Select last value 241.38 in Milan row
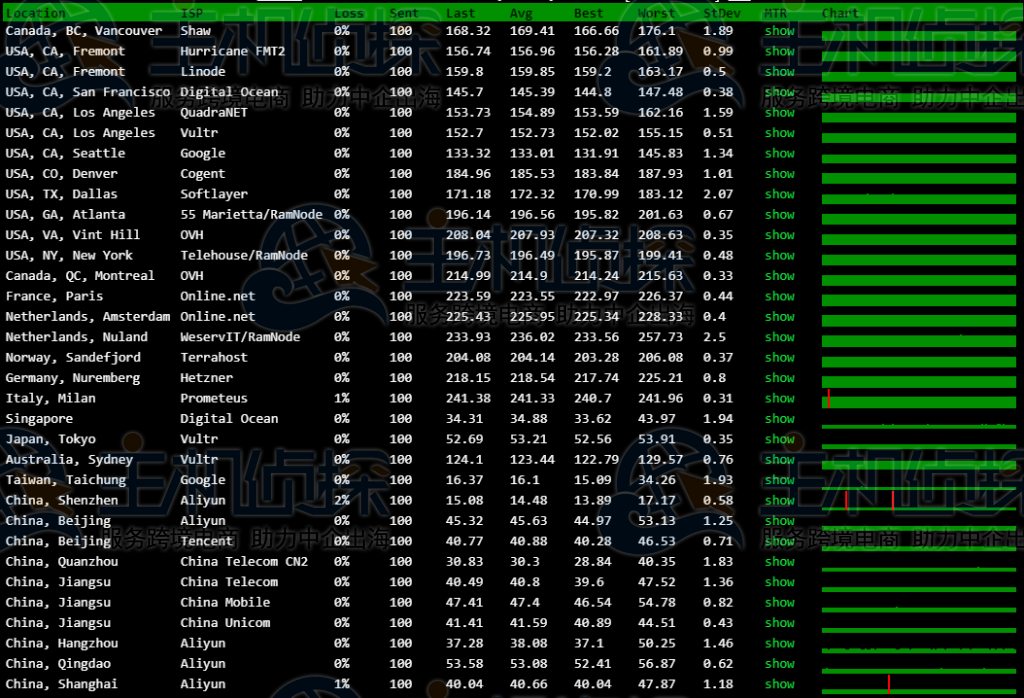The height and width of the screenshot is (698, 1024). 468,398
